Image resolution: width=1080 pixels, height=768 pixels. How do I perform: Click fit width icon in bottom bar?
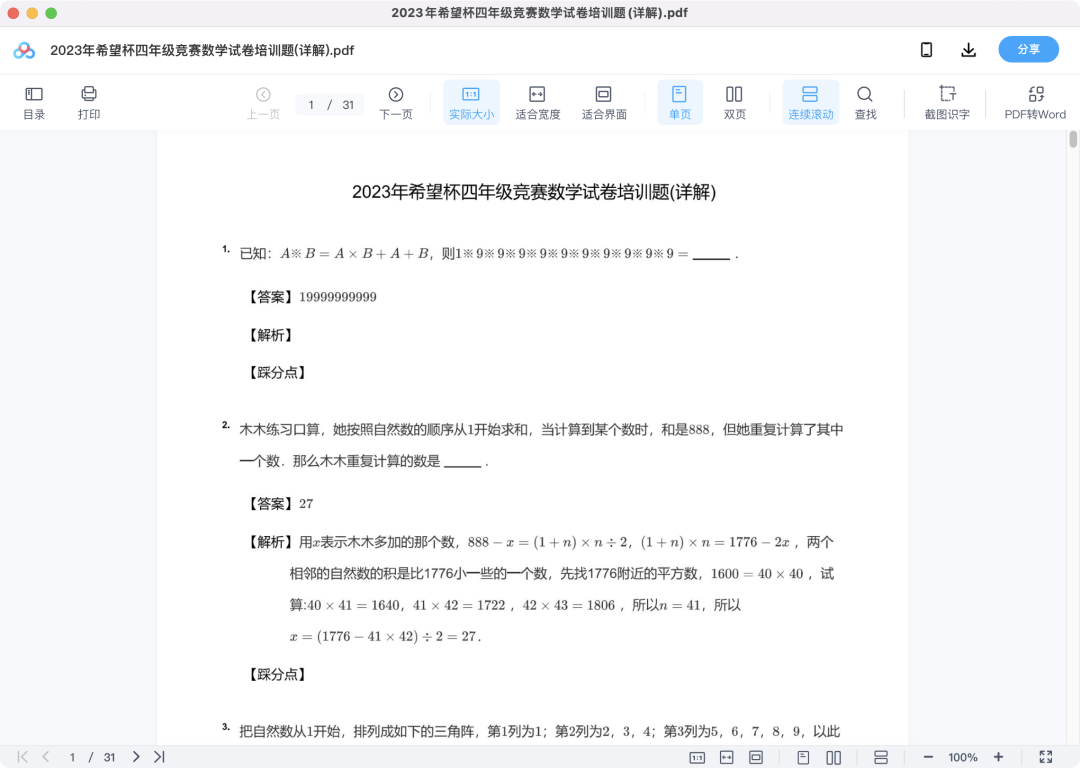click(x=727, y=758)
